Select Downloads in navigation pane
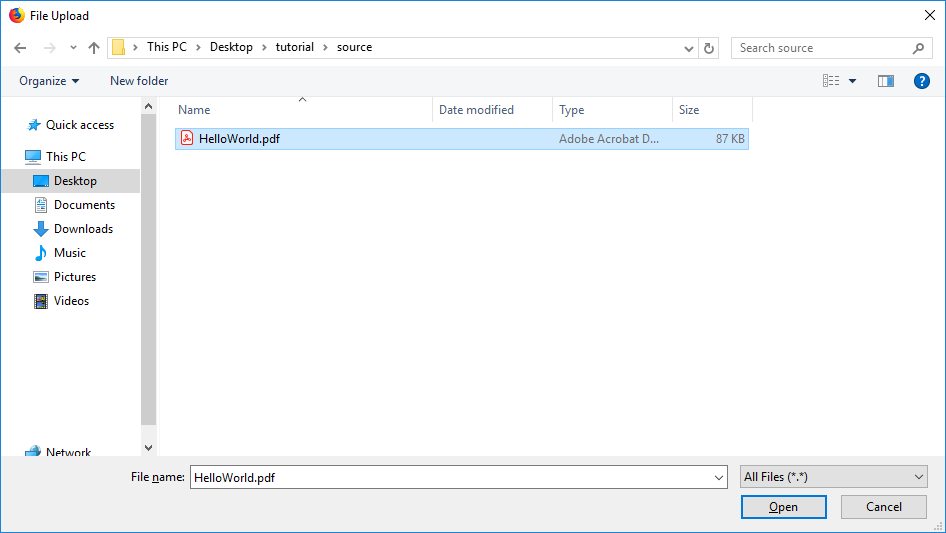946x533 pixels. pos(83,229)
